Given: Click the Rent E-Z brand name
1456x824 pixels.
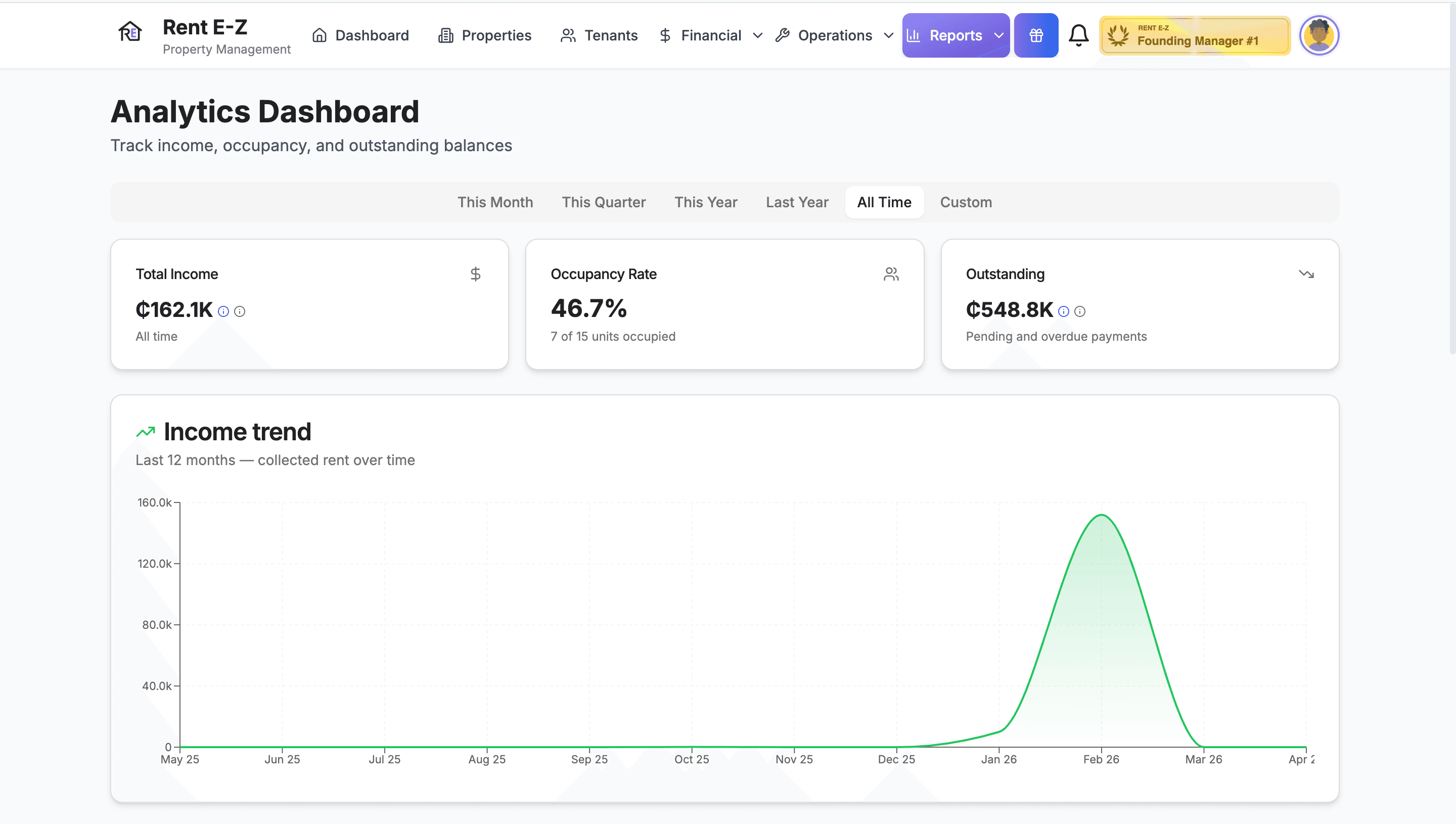Looking at the screenshot, I should pyautogui.click(x=205, y=27).
